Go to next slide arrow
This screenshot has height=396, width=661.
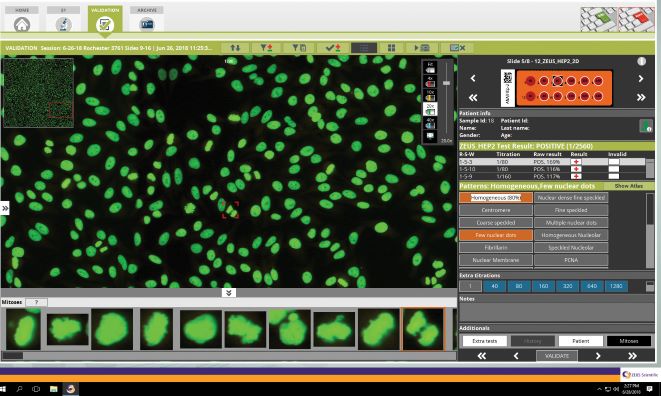click(641, 78)
